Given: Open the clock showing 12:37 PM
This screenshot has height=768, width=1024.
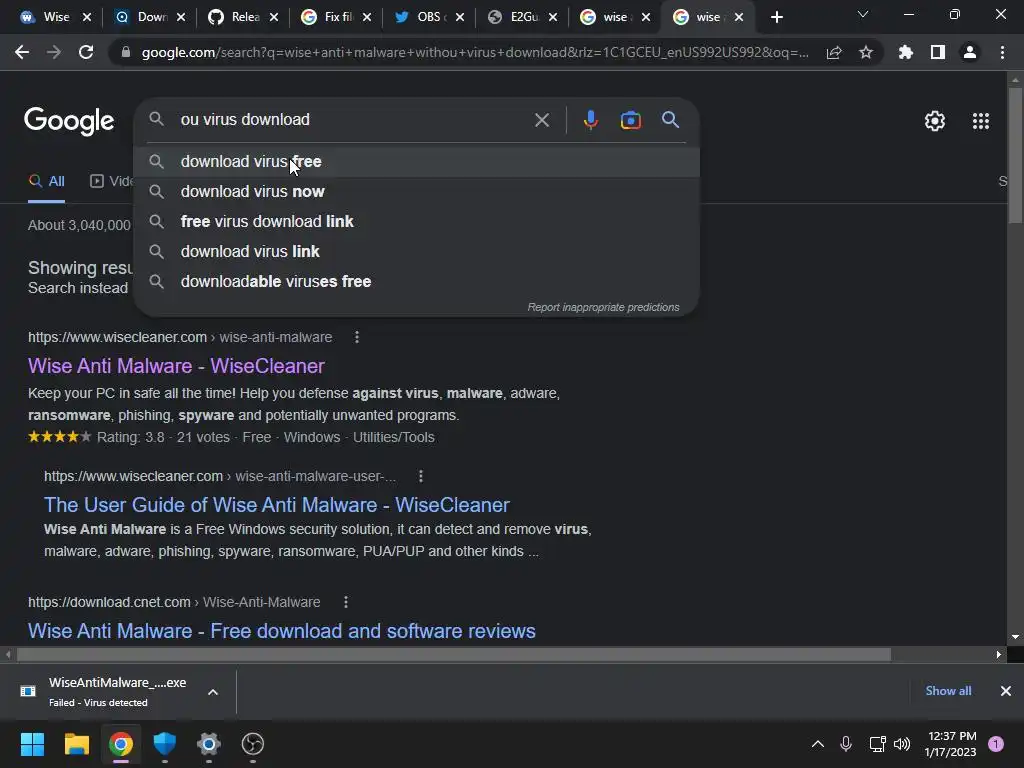Looking at the screenshot, I should pos(950,744).
